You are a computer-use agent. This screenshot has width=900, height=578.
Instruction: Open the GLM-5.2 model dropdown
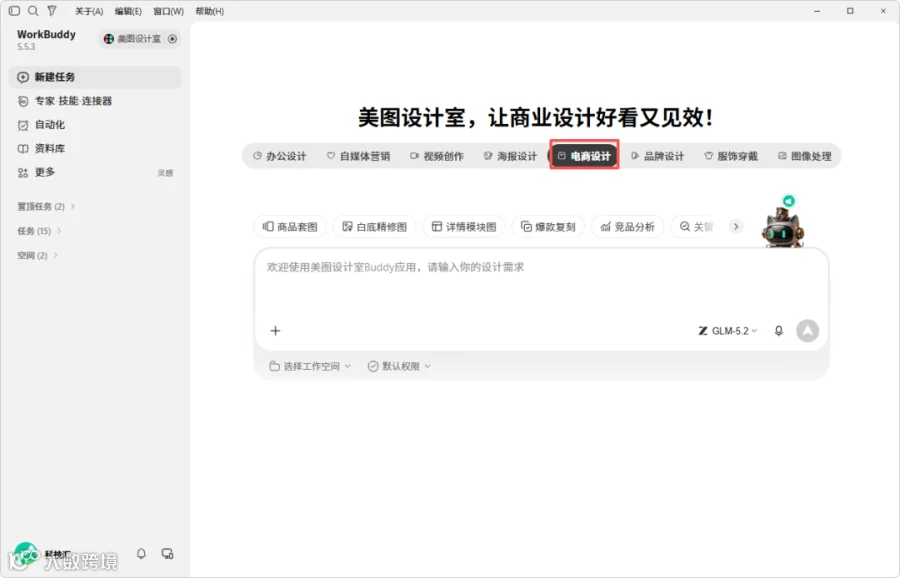728,331
